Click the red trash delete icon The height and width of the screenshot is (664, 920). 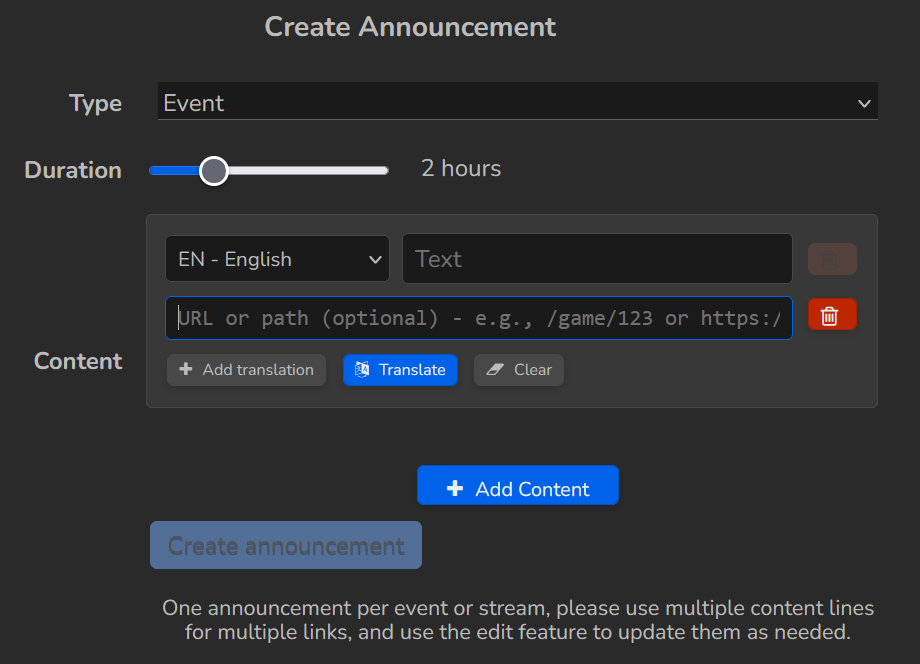pyautogui.click(x=831, y=315)
